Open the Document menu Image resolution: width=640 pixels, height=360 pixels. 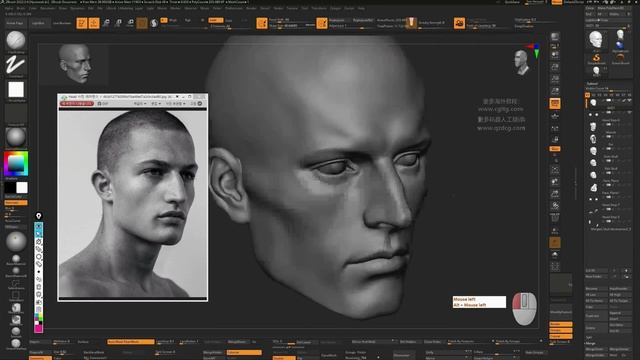[48, 8]
